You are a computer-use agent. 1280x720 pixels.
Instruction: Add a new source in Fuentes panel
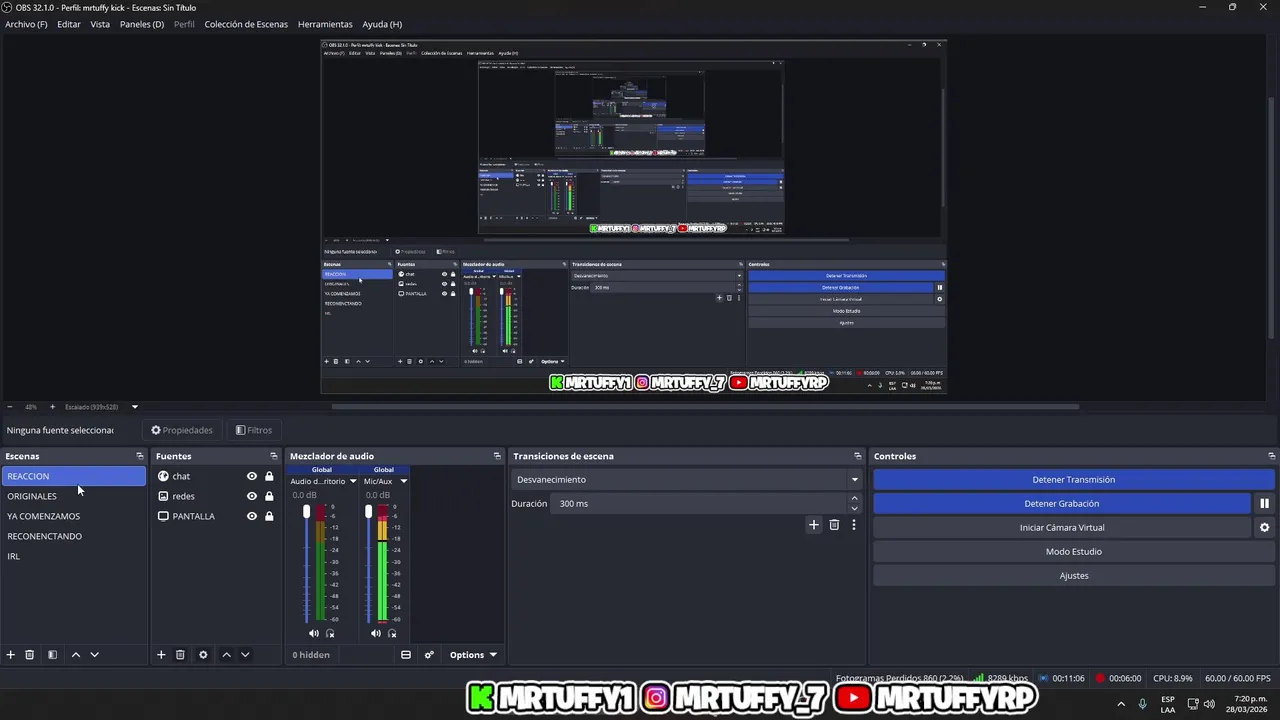pyautogui.click(x=161, y=655)
